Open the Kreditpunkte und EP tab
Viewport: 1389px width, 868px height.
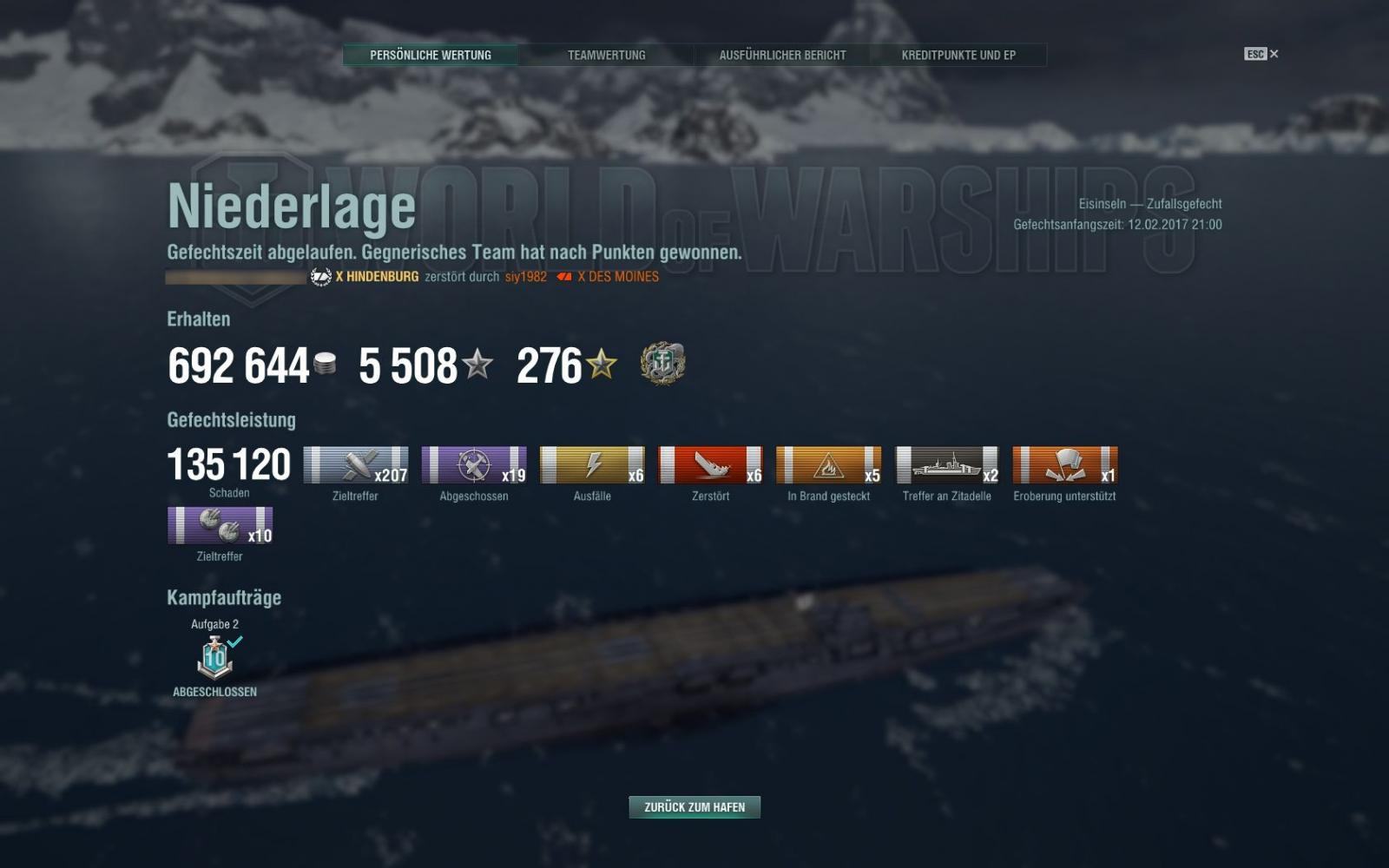(958, 55)
